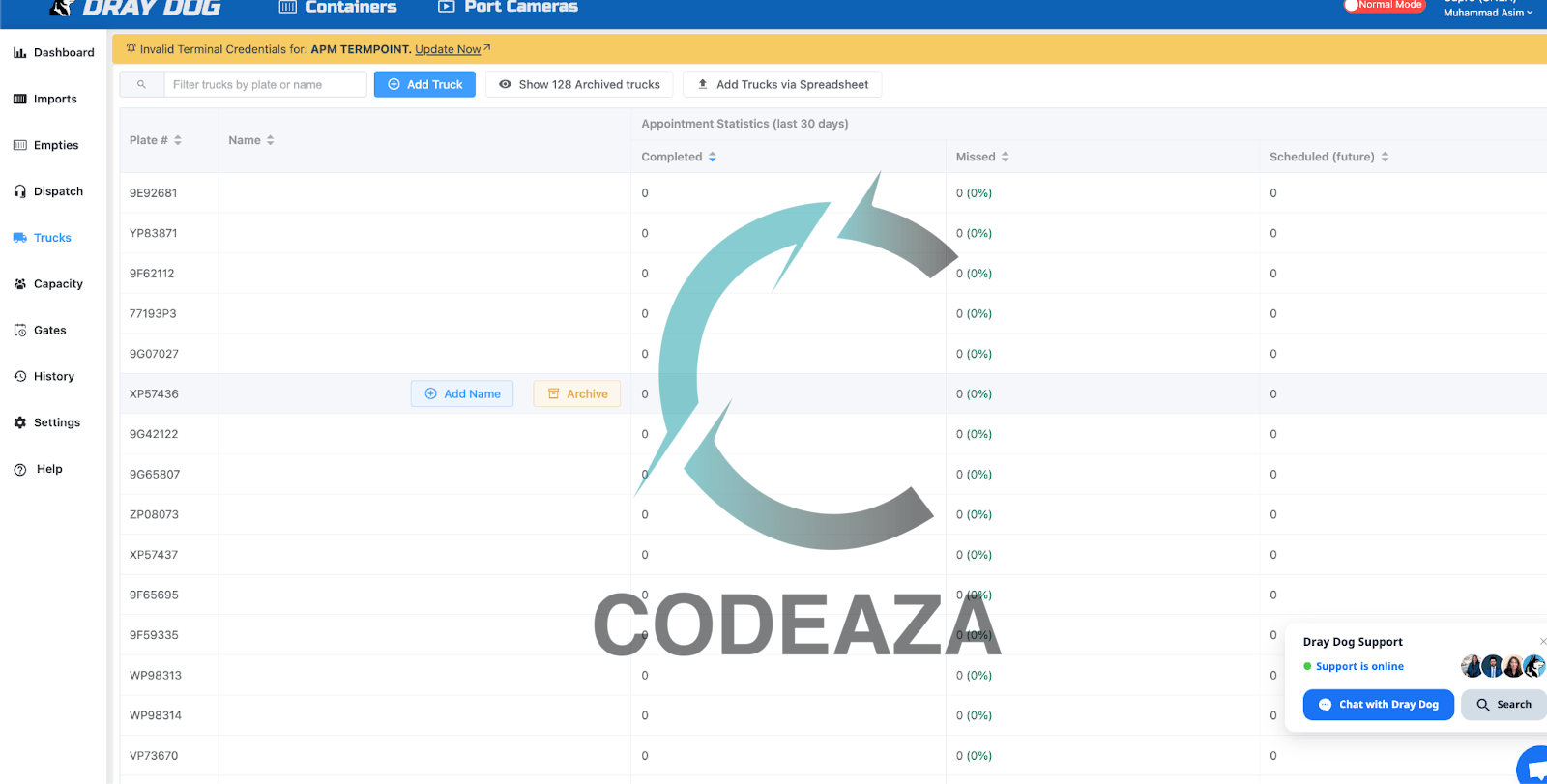Click plate 9F62112
The height and width of the screenshot is (784, 1547).
click(152, 274)
